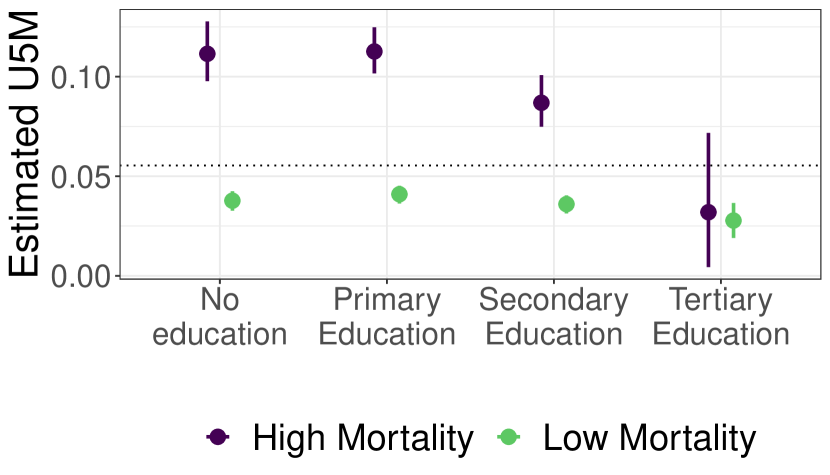830x475 pixels.
Task: Click the Secondary Education axis label
Action: click(x=554, y=317)
